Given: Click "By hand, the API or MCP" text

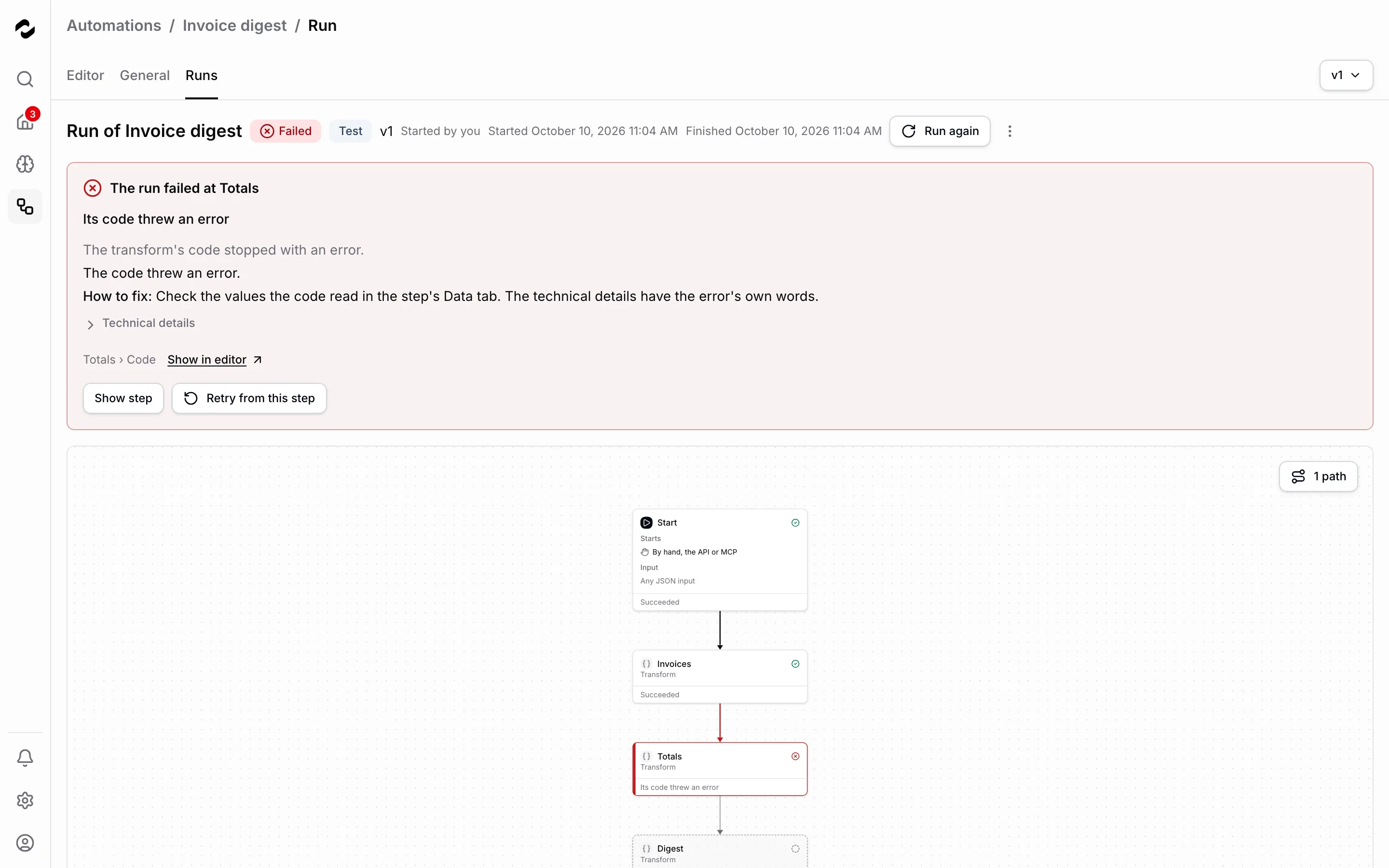Looking at the screenshot, I should coord(694,552).
